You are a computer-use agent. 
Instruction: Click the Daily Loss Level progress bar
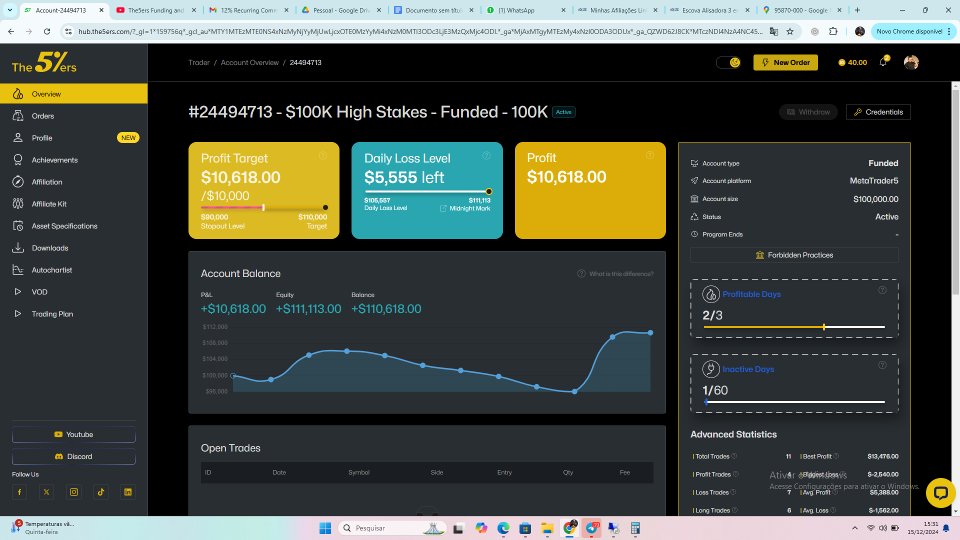[x=427, y=192]
